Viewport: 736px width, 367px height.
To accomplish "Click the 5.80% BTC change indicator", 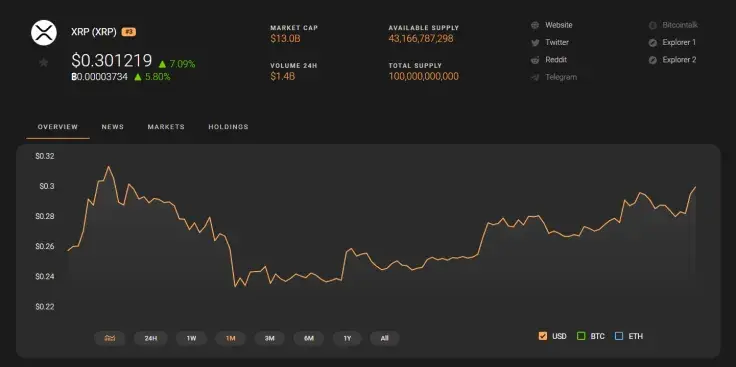I will [x=152, y=76].
